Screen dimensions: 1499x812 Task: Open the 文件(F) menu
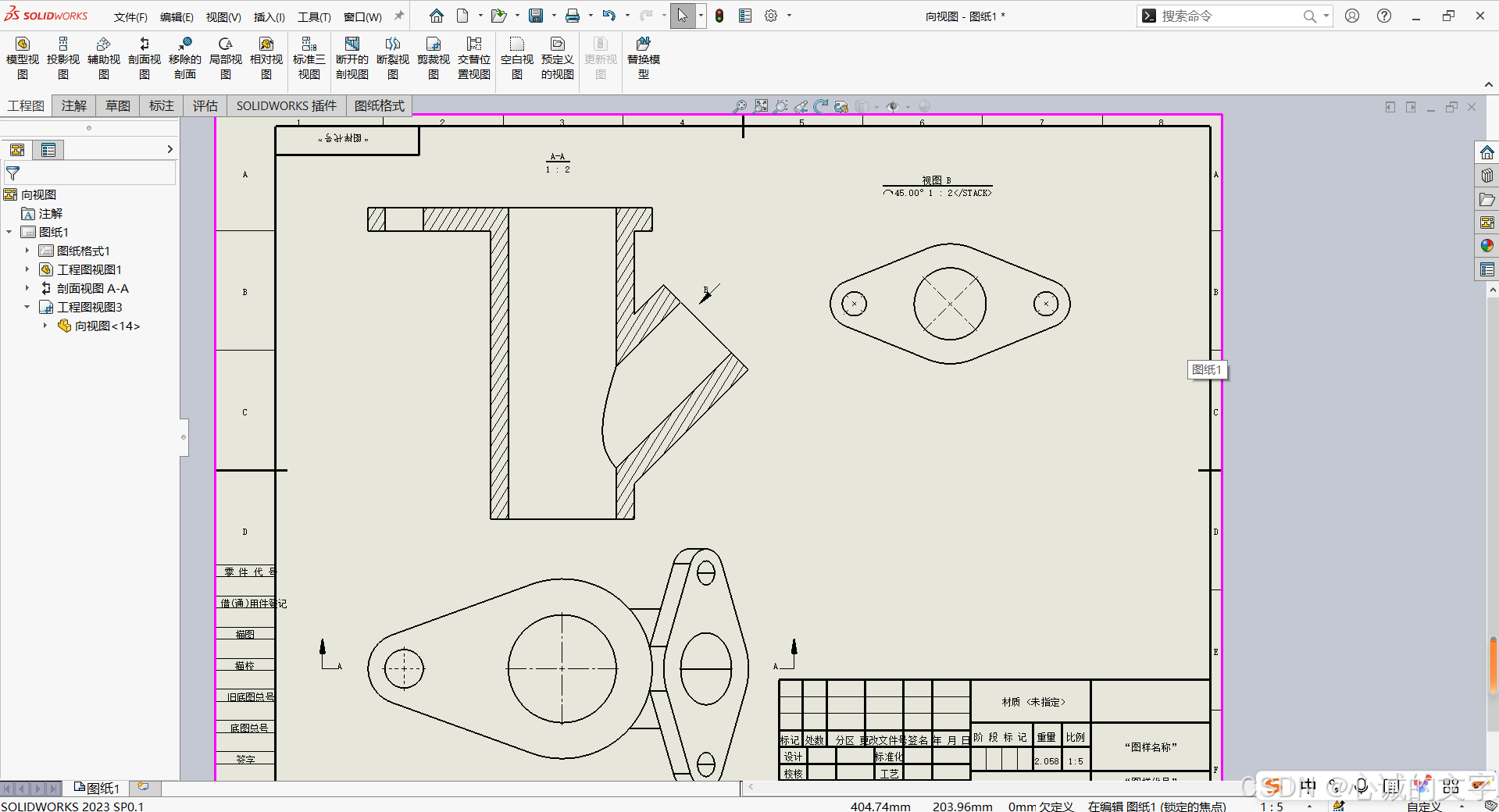coord(130,17)
